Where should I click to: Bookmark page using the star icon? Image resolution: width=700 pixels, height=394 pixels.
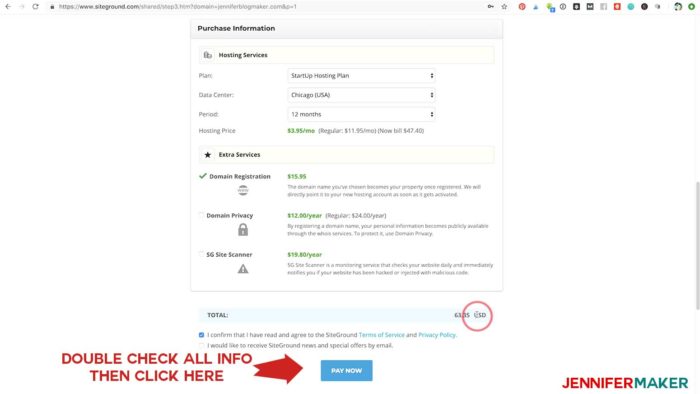click(x=504, y=7)
